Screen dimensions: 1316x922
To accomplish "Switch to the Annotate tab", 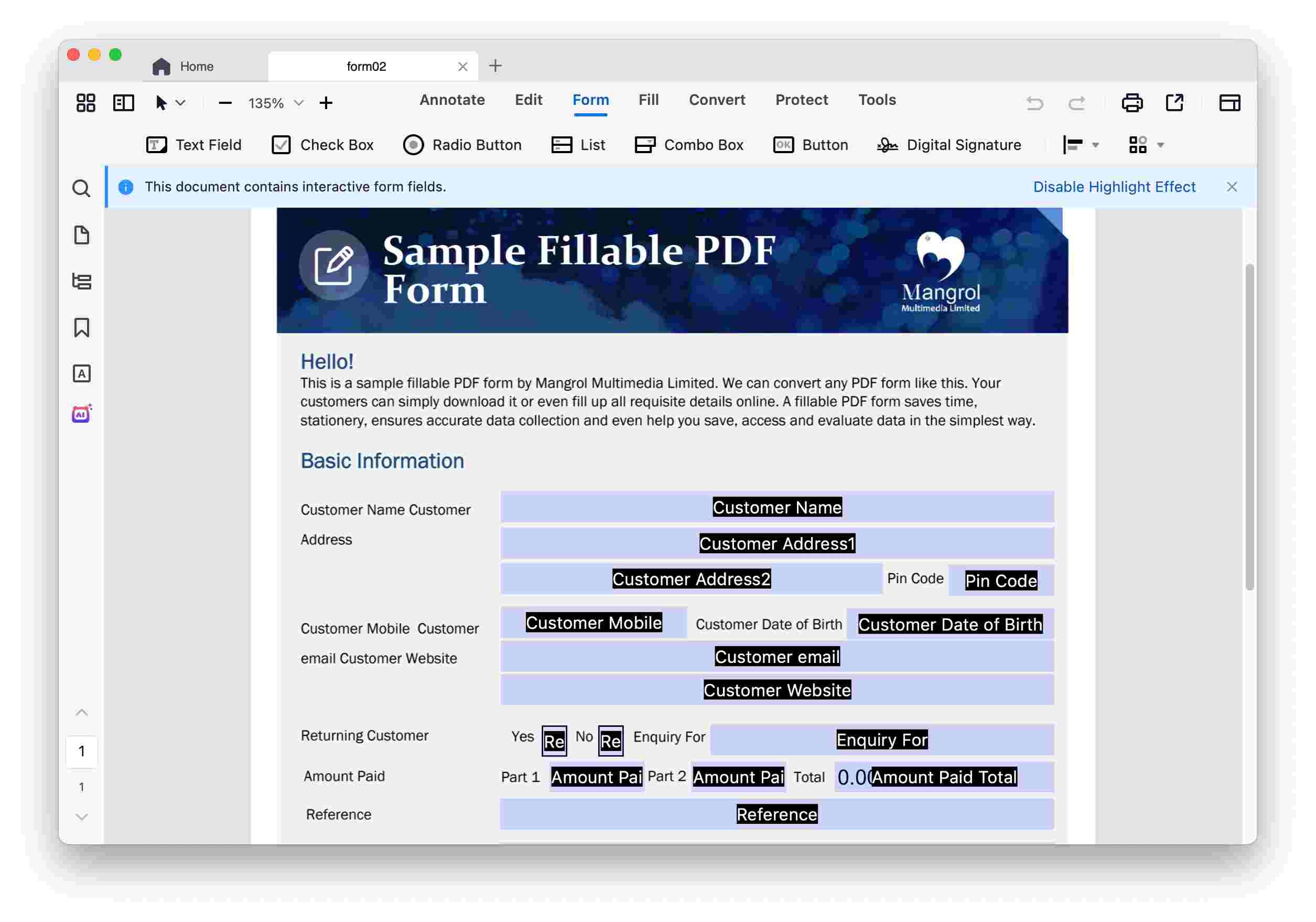I will coord(451,100).
